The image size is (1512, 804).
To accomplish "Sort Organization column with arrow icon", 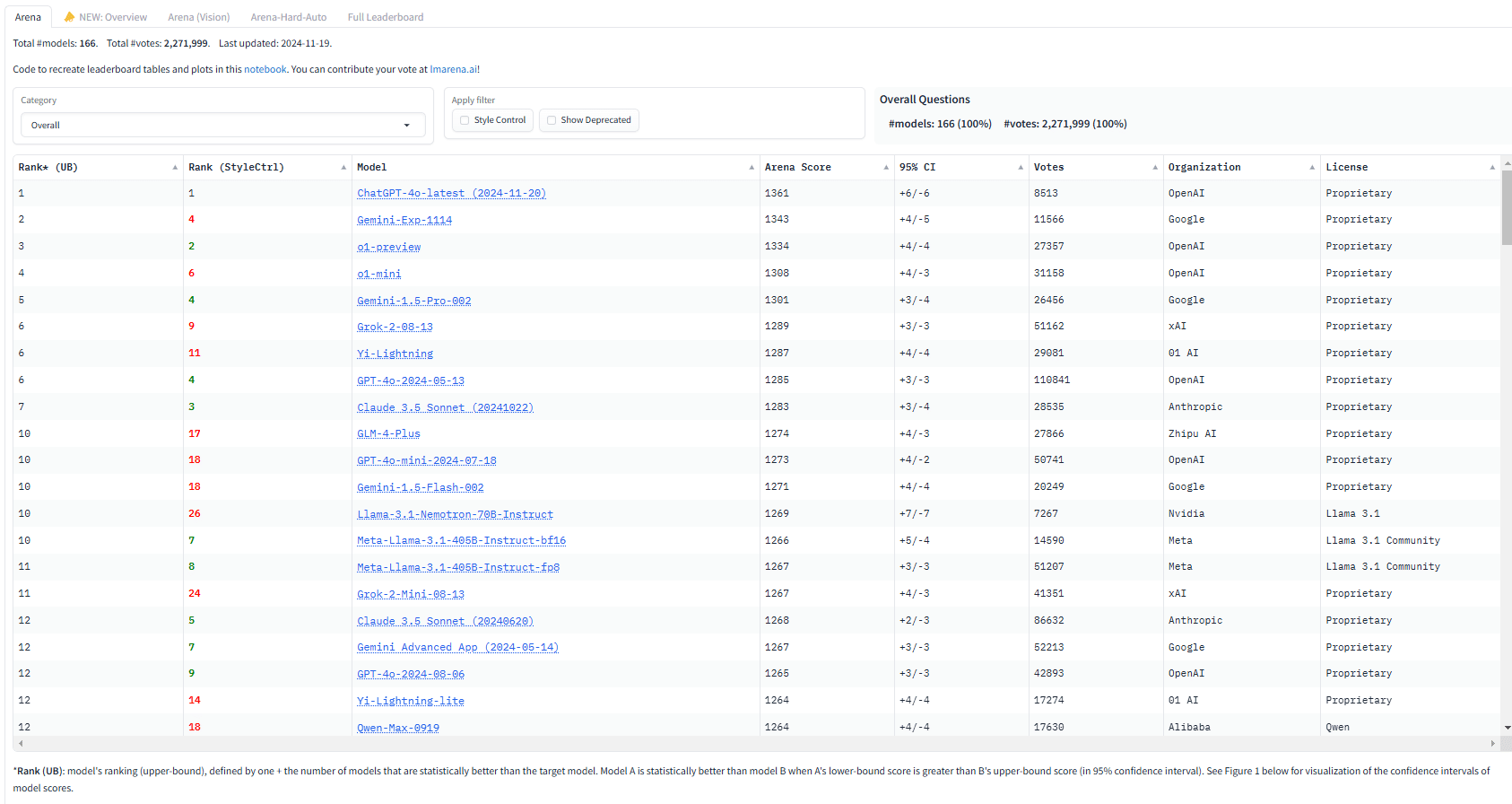I will [x=1312, y=168].
